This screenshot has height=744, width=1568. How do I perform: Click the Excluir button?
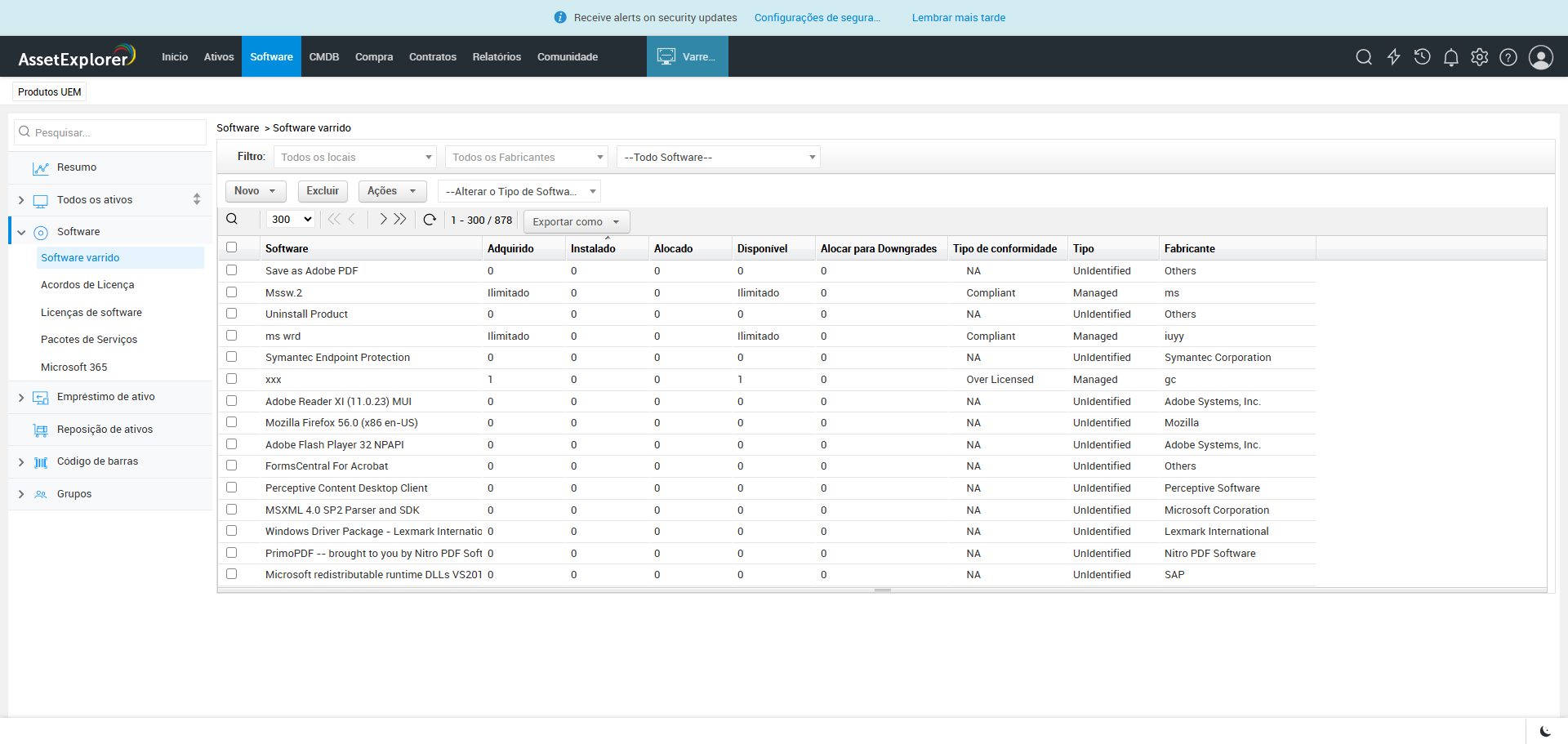click(323, 191)
